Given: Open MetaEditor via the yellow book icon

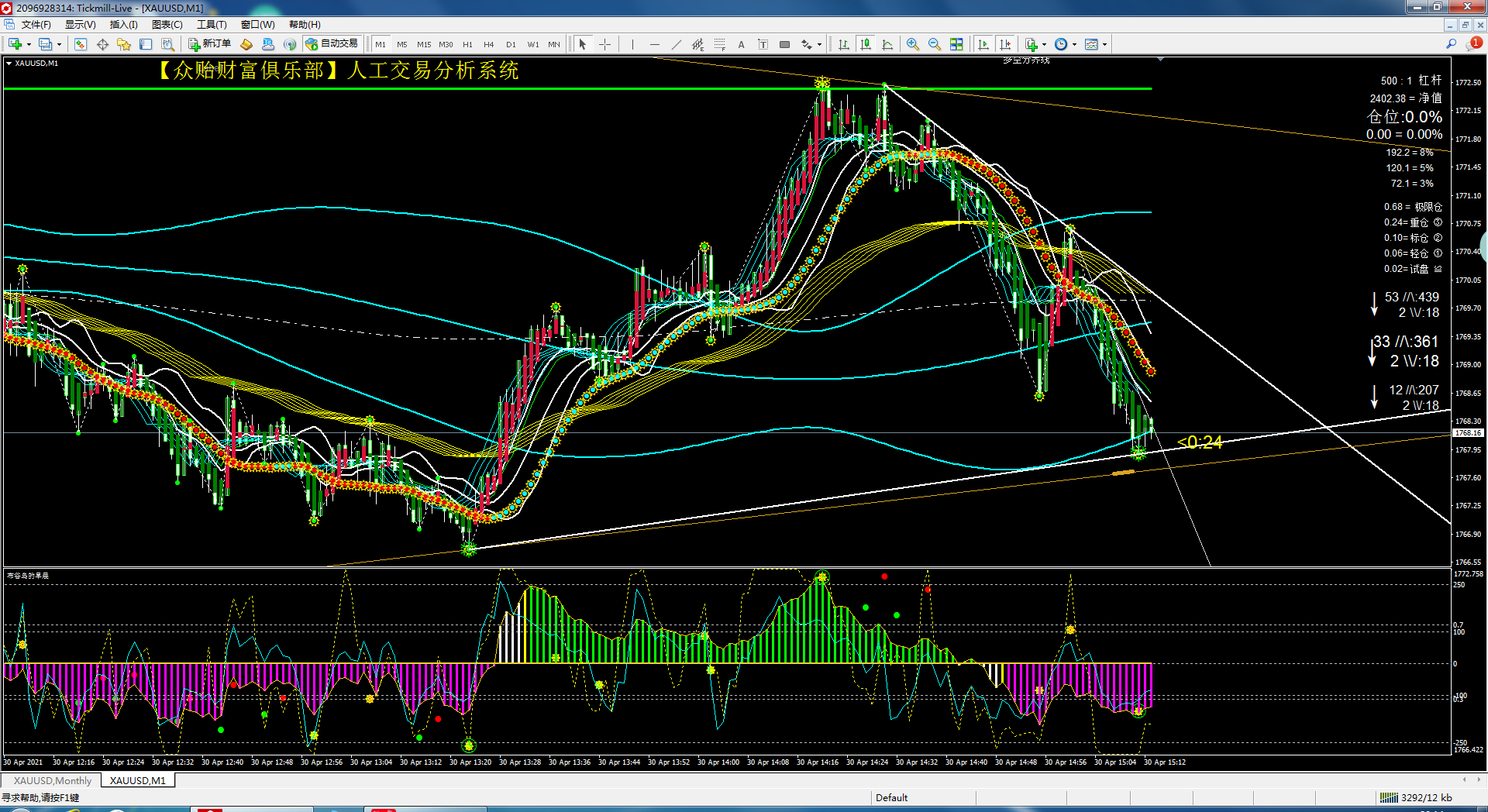Looking at the screenshot, I should [x=246, y=44].
